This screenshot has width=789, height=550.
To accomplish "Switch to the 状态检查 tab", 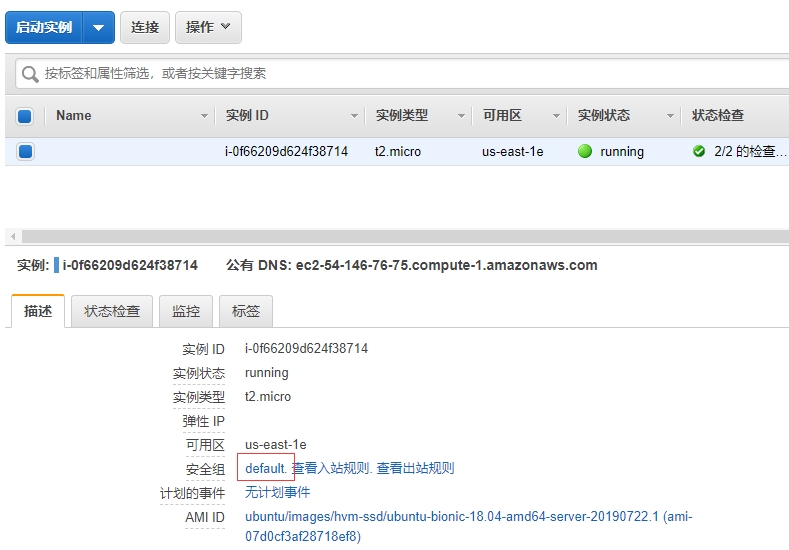I will pyautogui.click(x=112, y=311).
